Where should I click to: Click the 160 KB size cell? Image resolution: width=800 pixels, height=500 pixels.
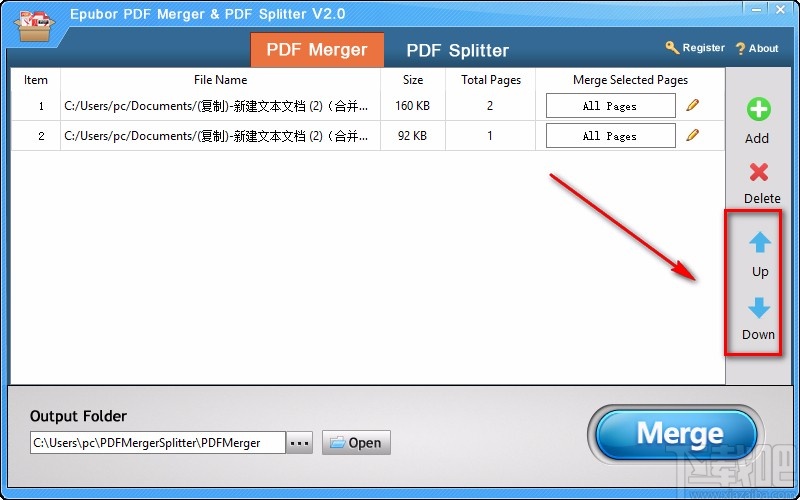(x=413, y=106)
